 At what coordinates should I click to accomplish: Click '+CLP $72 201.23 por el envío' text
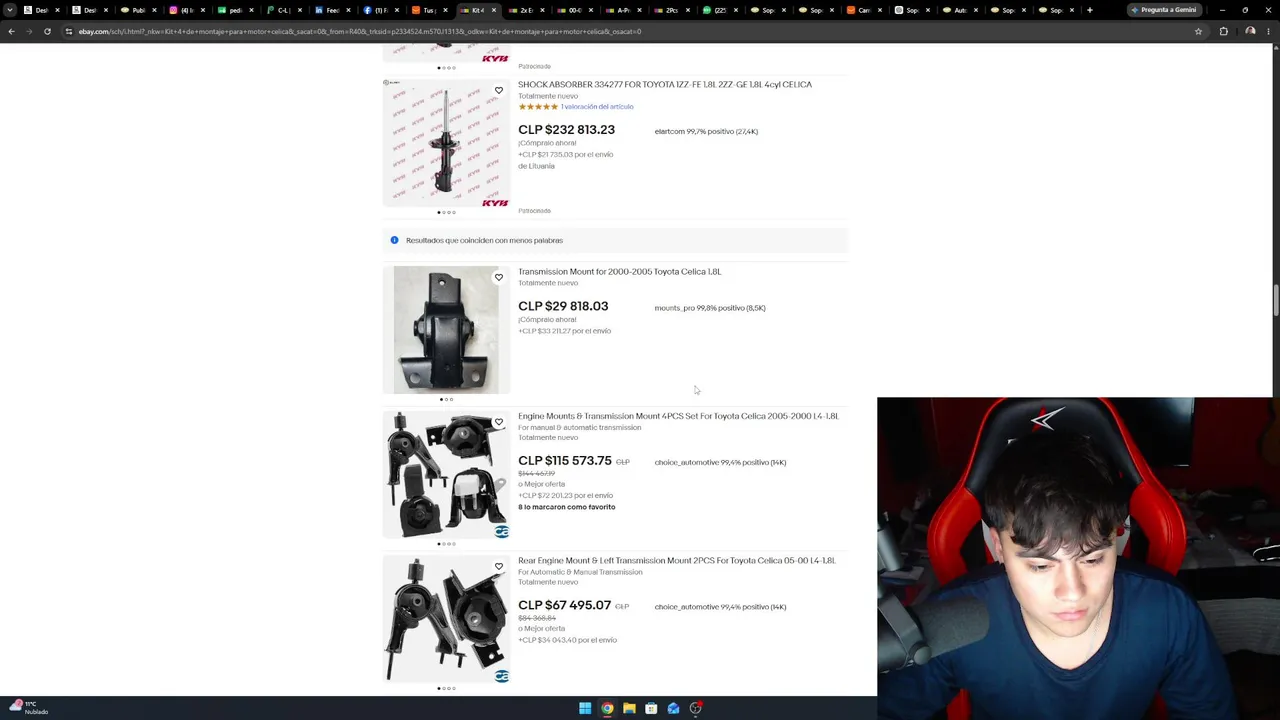pyautogui.click(x=565, y=496)
